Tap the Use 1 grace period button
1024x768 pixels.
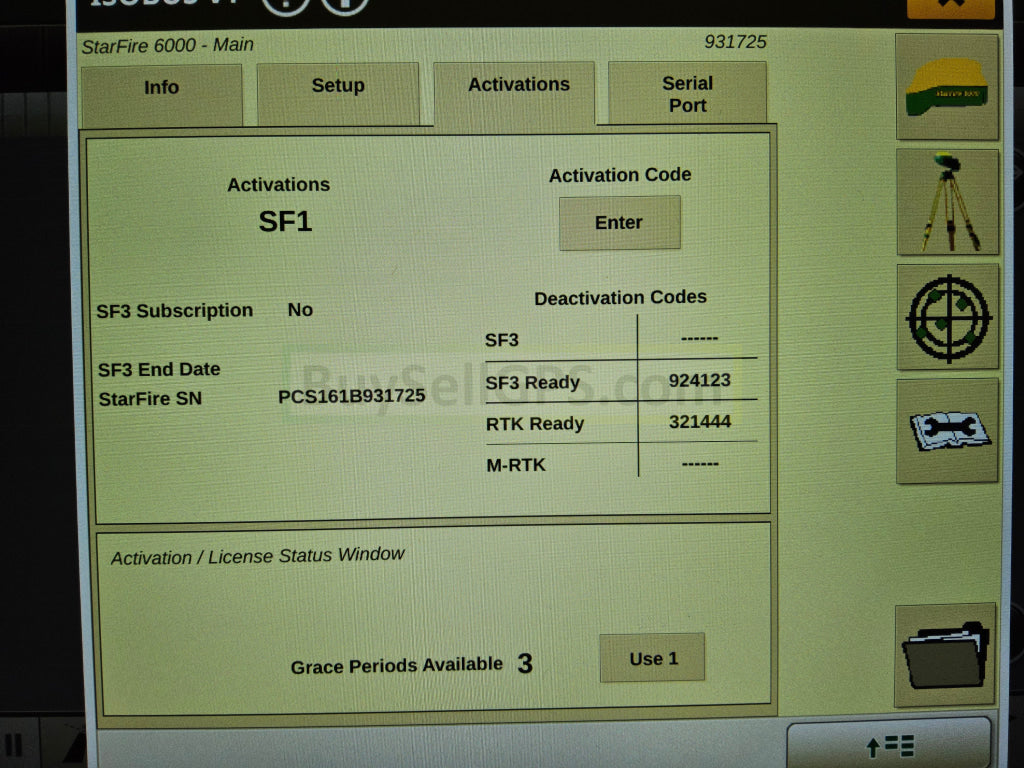point(652,658)
